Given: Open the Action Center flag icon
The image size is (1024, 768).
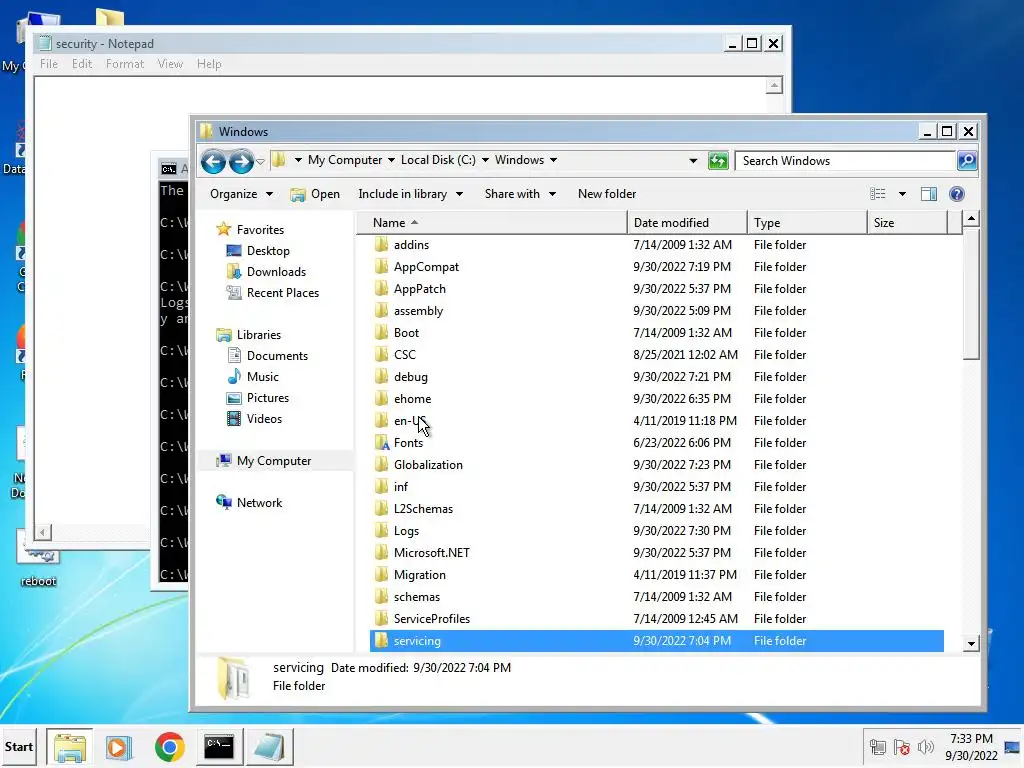Looking at the screenshot, I should (x=902, y=747).
